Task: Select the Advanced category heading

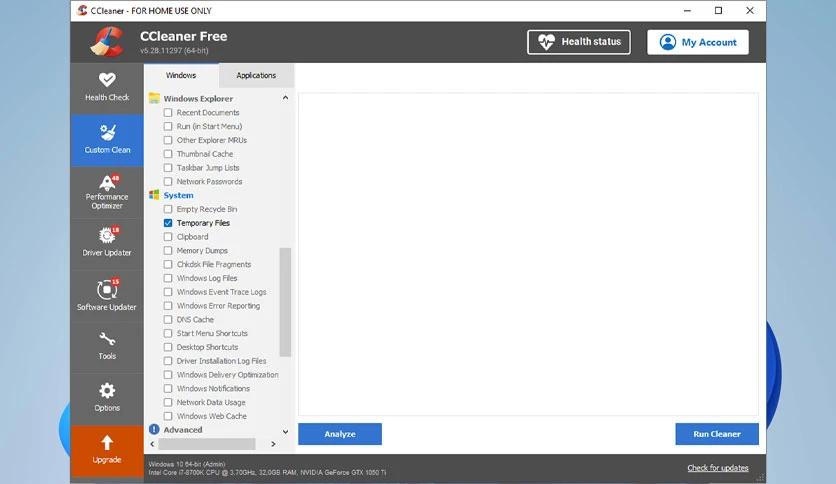Action: [183, 430]
